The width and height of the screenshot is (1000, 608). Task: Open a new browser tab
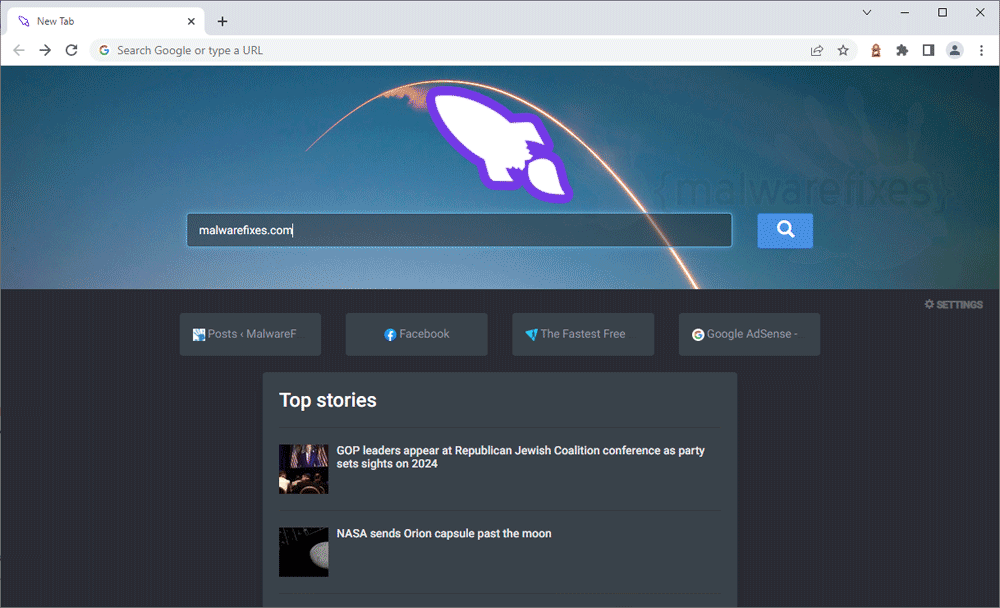tap(222, 21)
